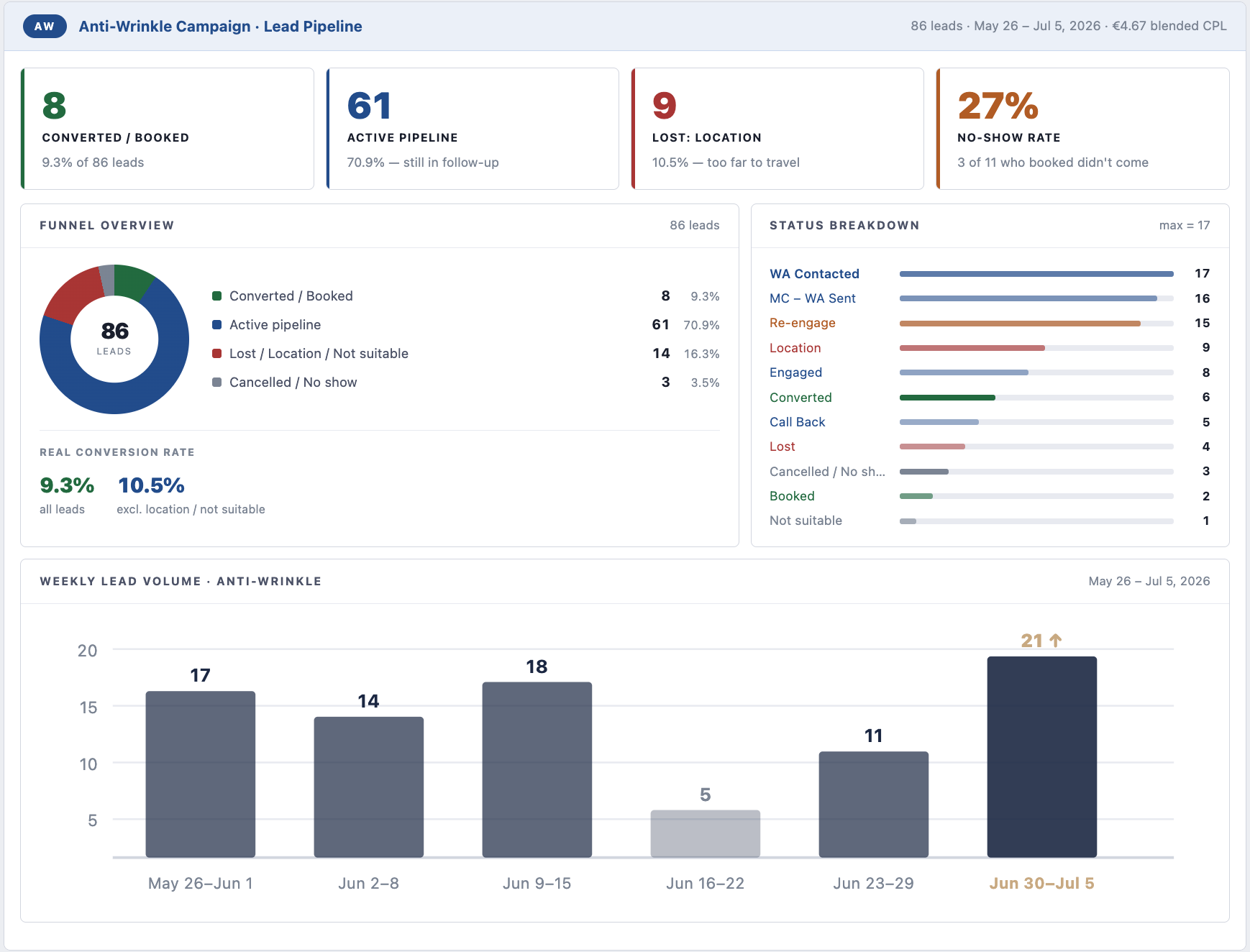Click the Jun 23–29 bar
This screenshot has width=1250, height=952.
874,805
